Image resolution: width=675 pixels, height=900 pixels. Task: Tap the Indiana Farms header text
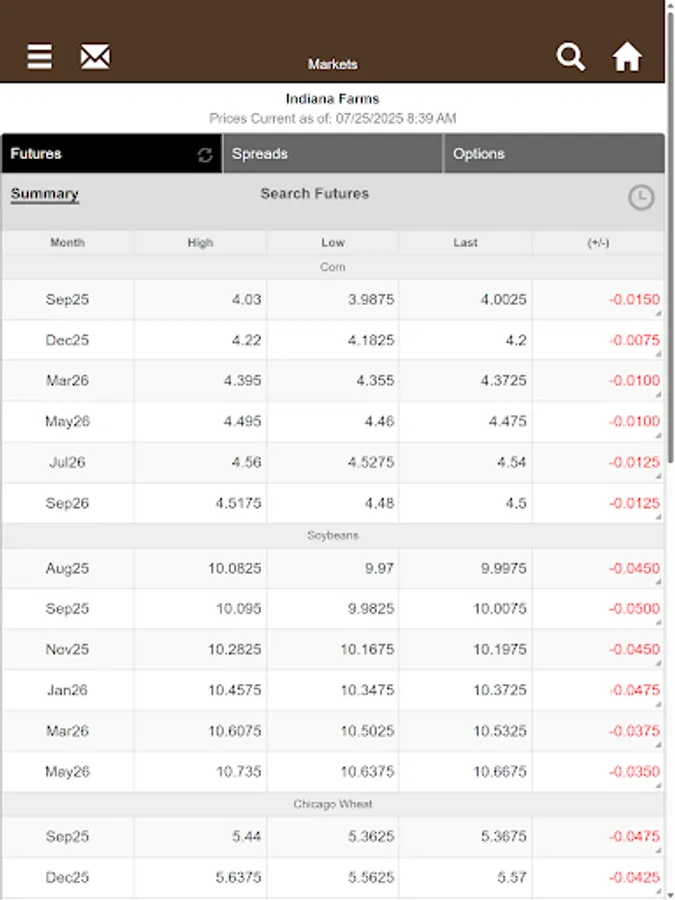pos(331,98)
